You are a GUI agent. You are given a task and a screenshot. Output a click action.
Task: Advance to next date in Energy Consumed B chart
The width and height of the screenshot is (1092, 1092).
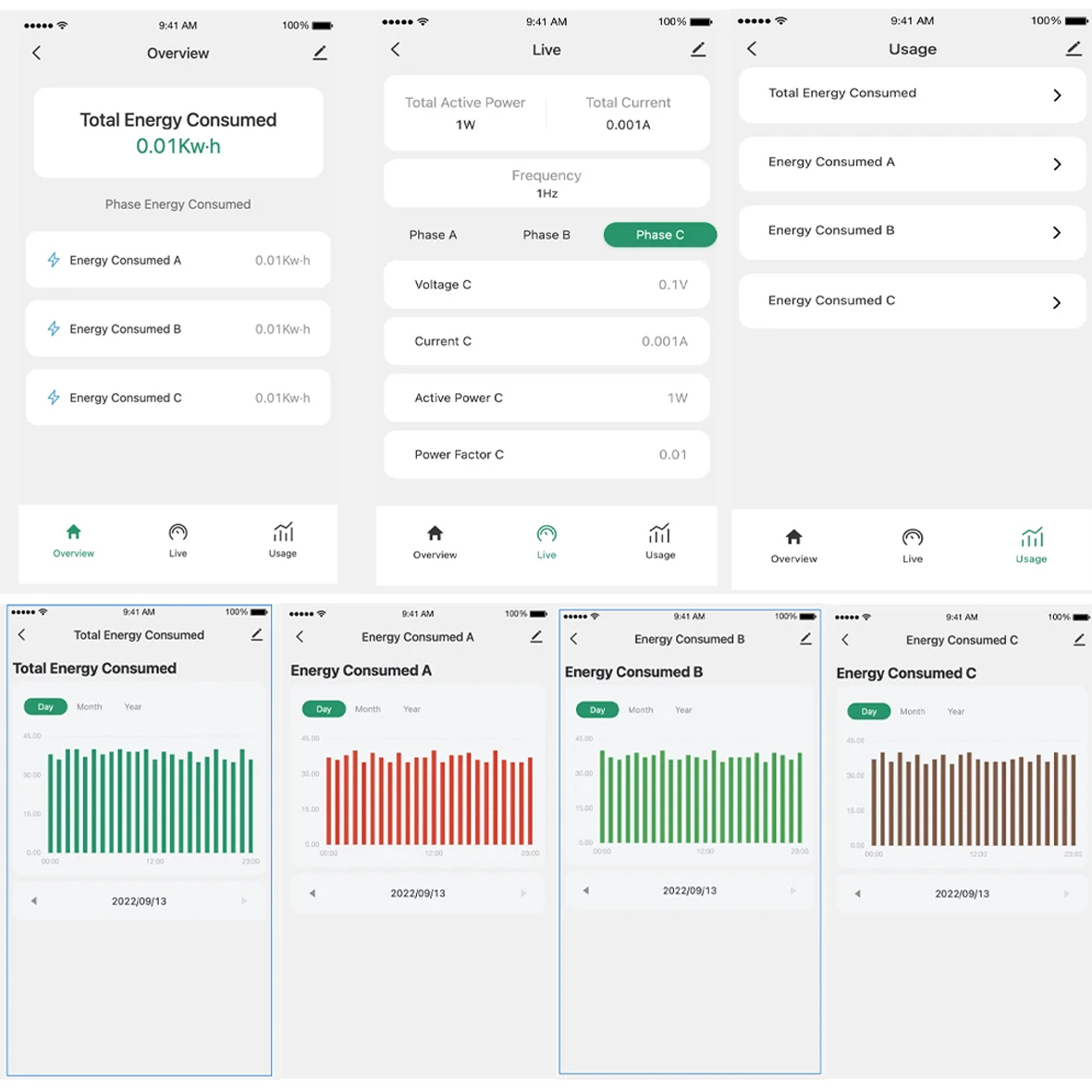792,891
